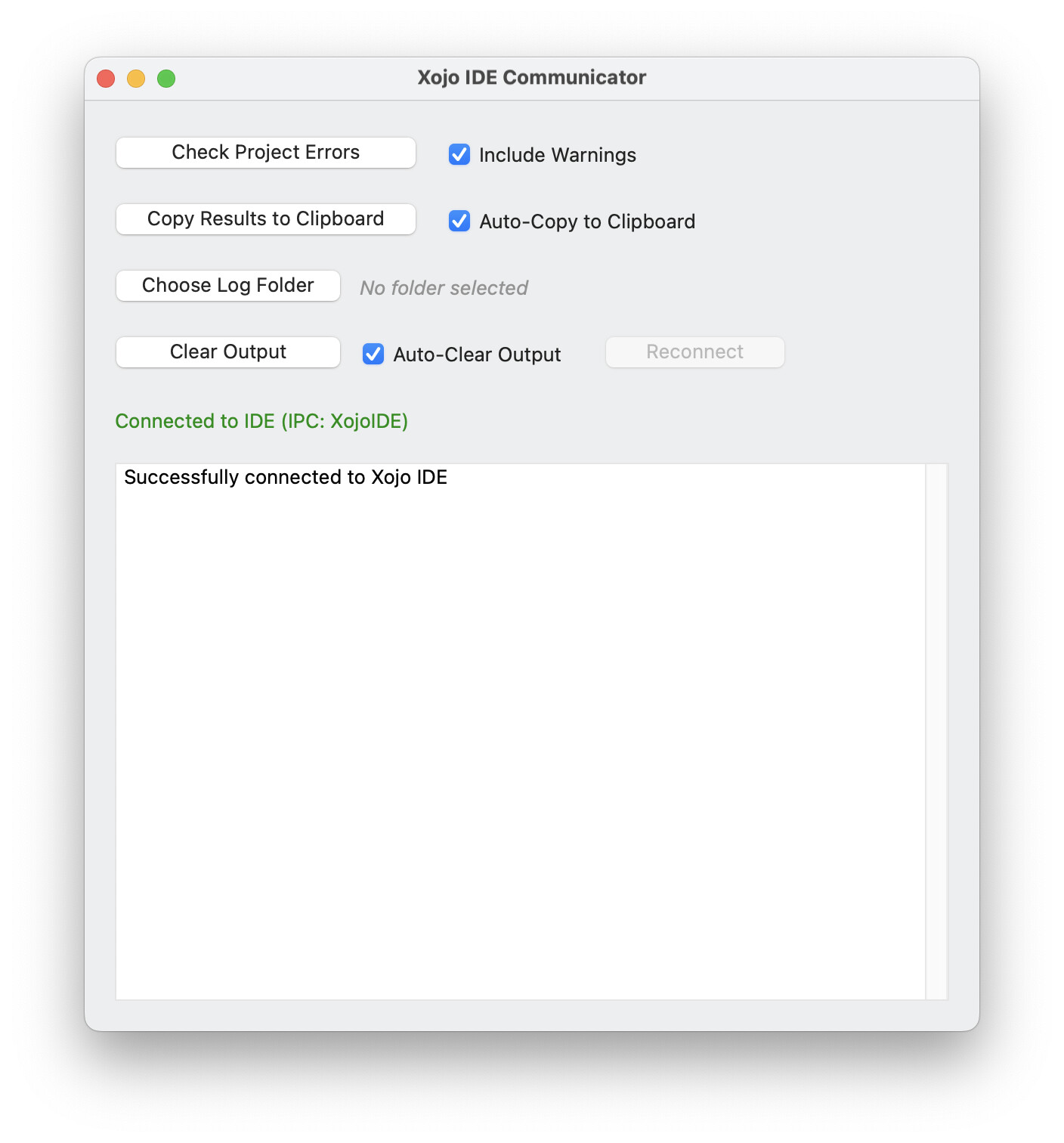This screenshot has width=1064, height=1143.
Task: Click the grayed-out Reconnect button
Action: (694, 352)
